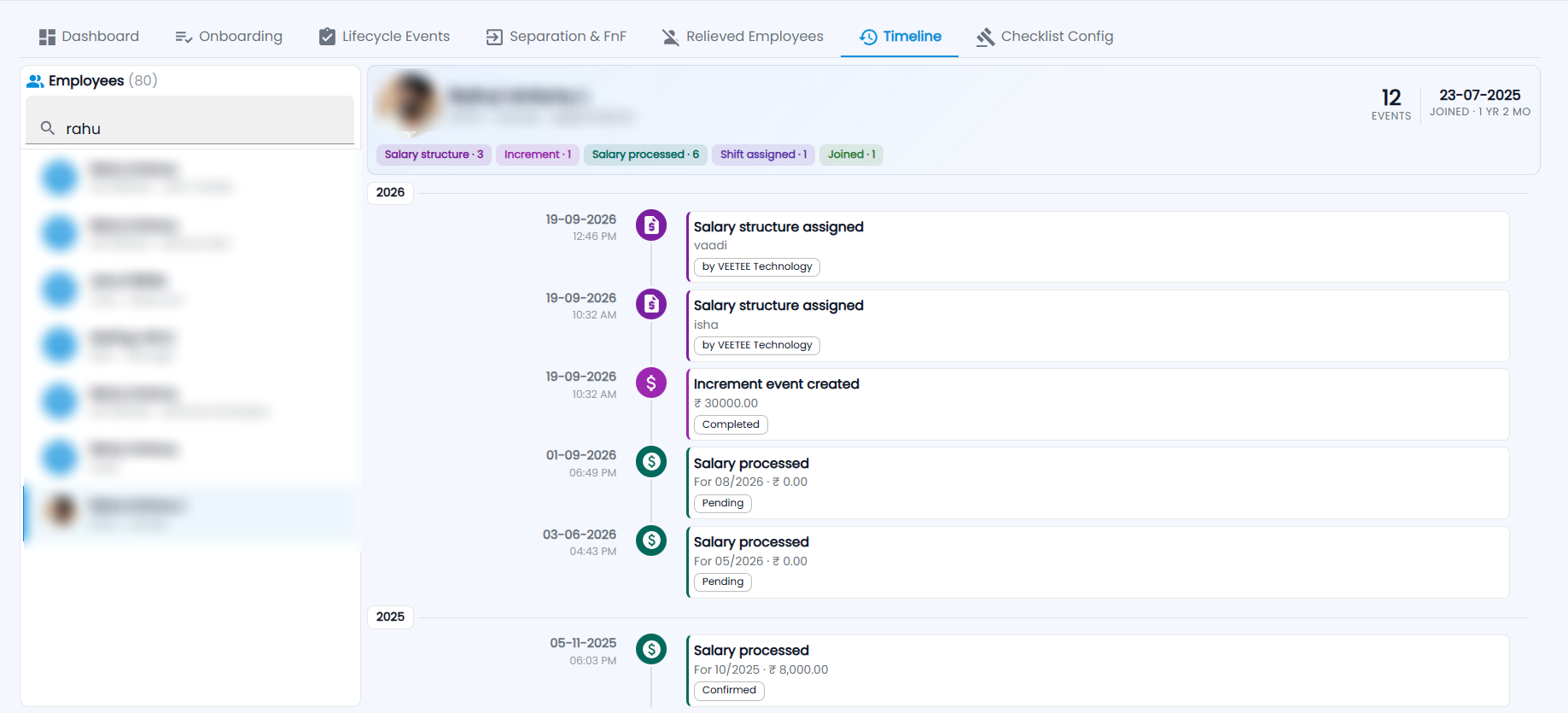Click the salary processed icon dated 01-09-2026
Screen dimensions: 1568x713
(x=651, y=462)
